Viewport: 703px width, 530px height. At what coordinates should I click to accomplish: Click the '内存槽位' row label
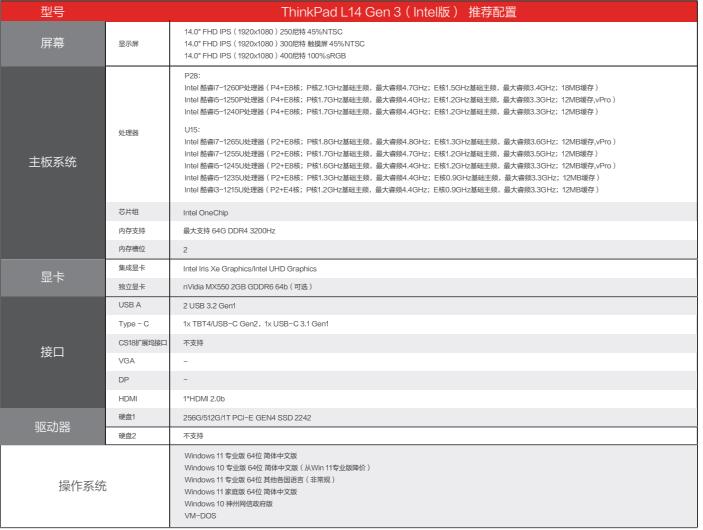[132, 249]
